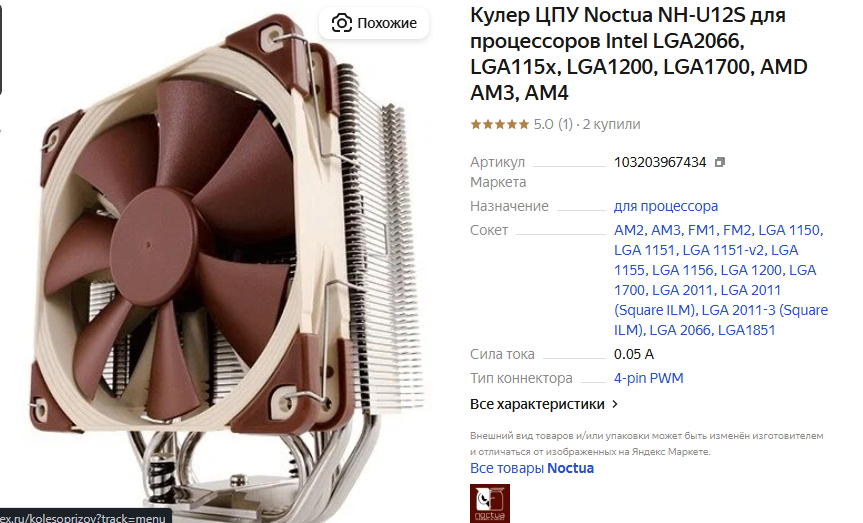Screen dimensions: 863x523
Task: Open the LGA 1200 socket link
Action: (x=751, y=270)
